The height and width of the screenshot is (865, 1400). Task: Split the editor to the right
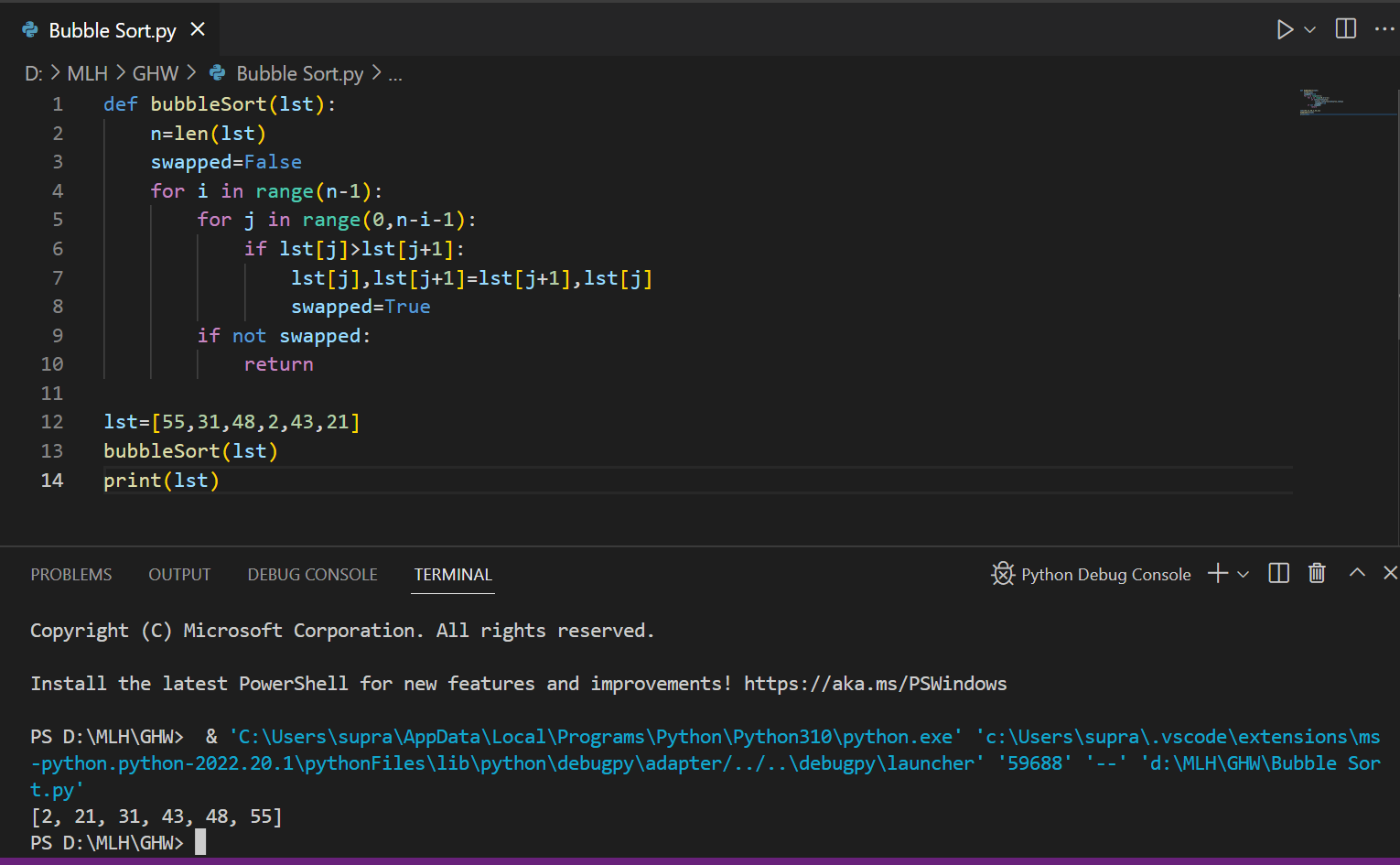[x=1346, y=28]
